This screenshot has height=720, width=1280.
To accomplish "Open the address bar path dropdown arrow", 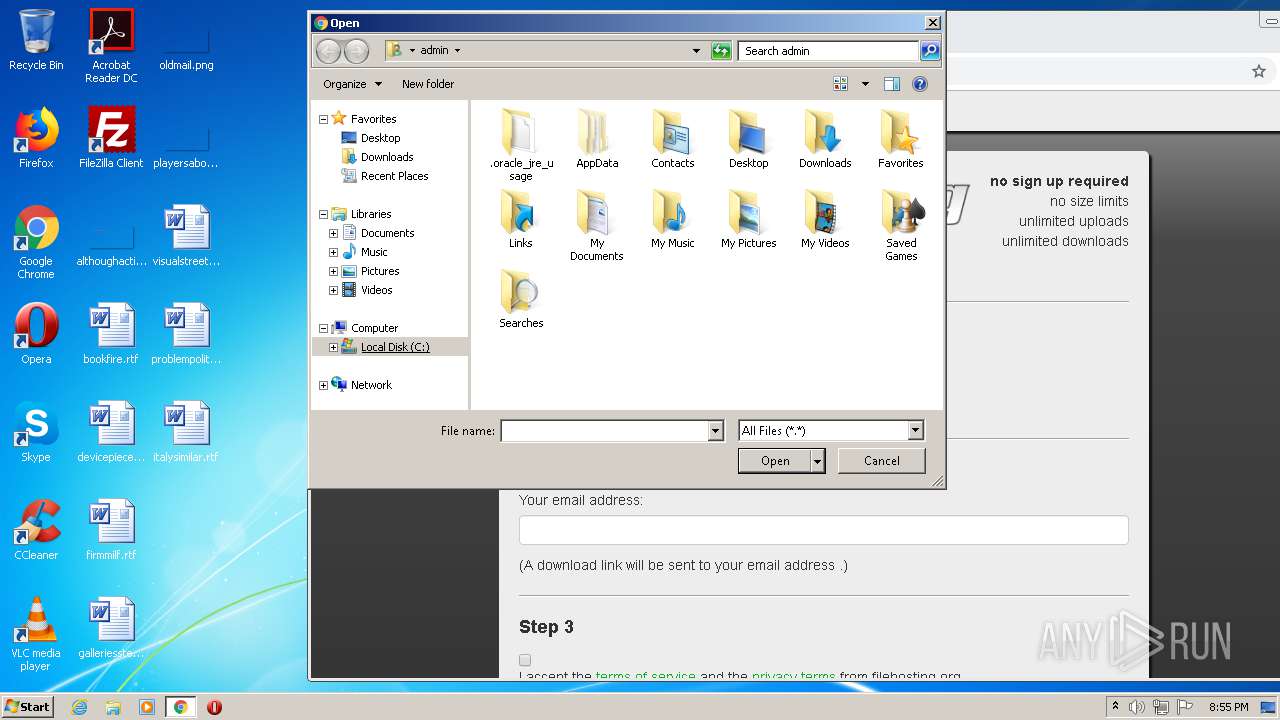I will tap(697, 50).
